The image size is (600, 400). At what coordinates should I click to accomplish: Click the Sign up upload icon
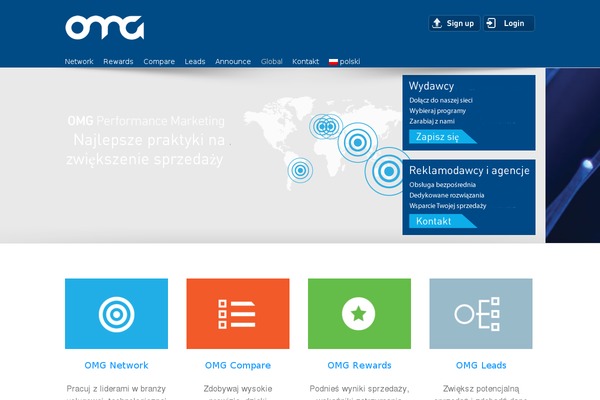[437, 23]
